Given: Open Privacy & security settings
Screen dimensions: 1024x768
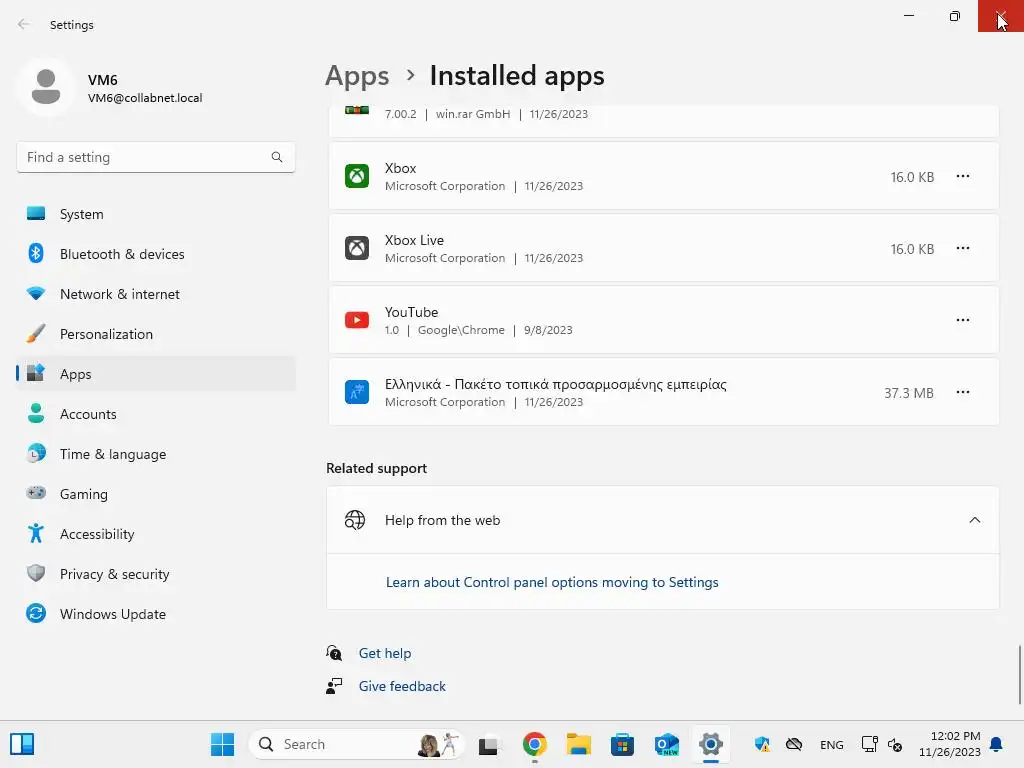Looking at the screenshot, I should 114,574.
